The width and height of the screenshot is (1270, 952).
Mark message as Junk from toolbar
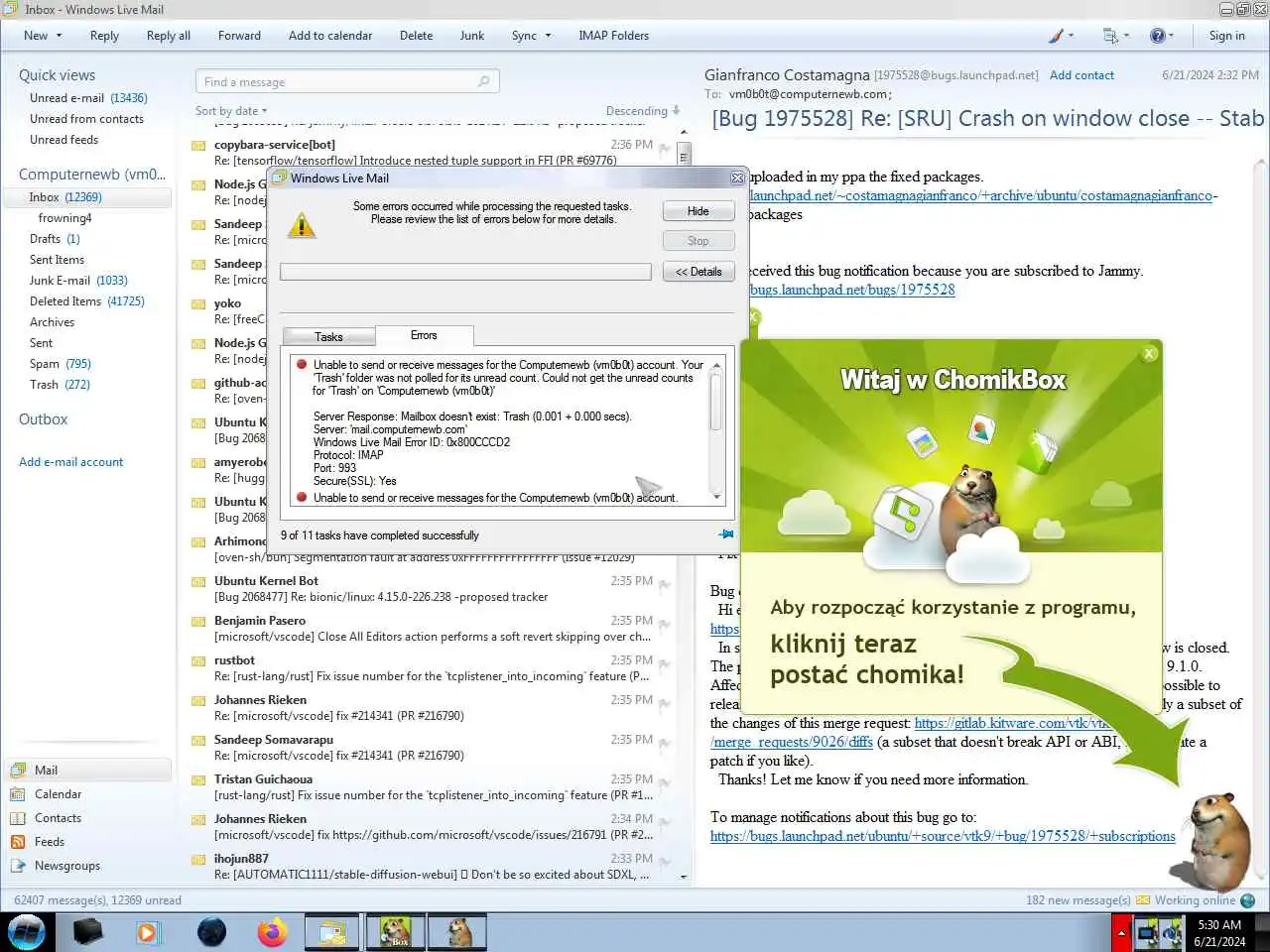tap(472, 36)
